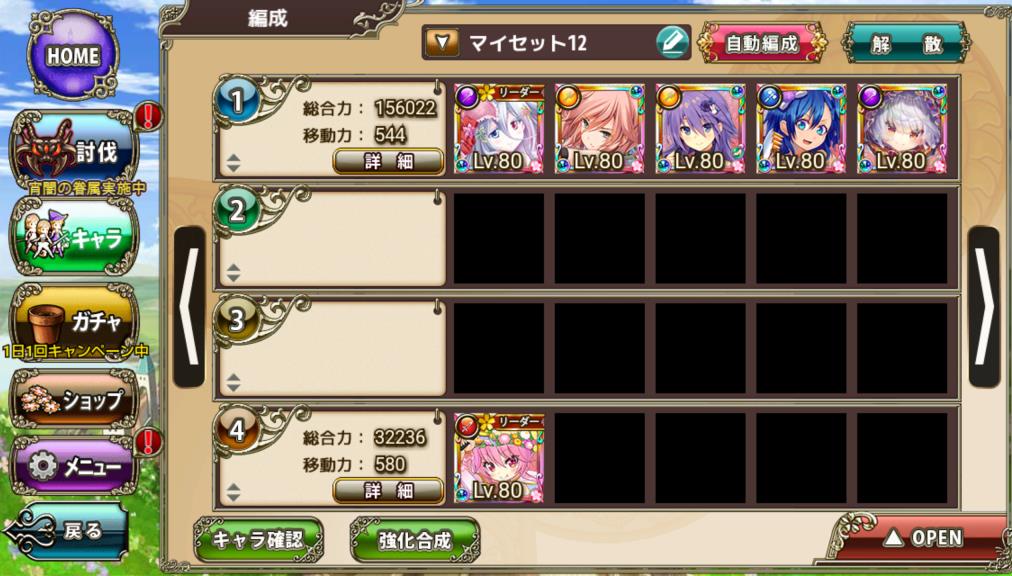This screenshot has width=1012, height=576.
Task: Open the 討伐 subjugation menu
Action: coord(74,152)
